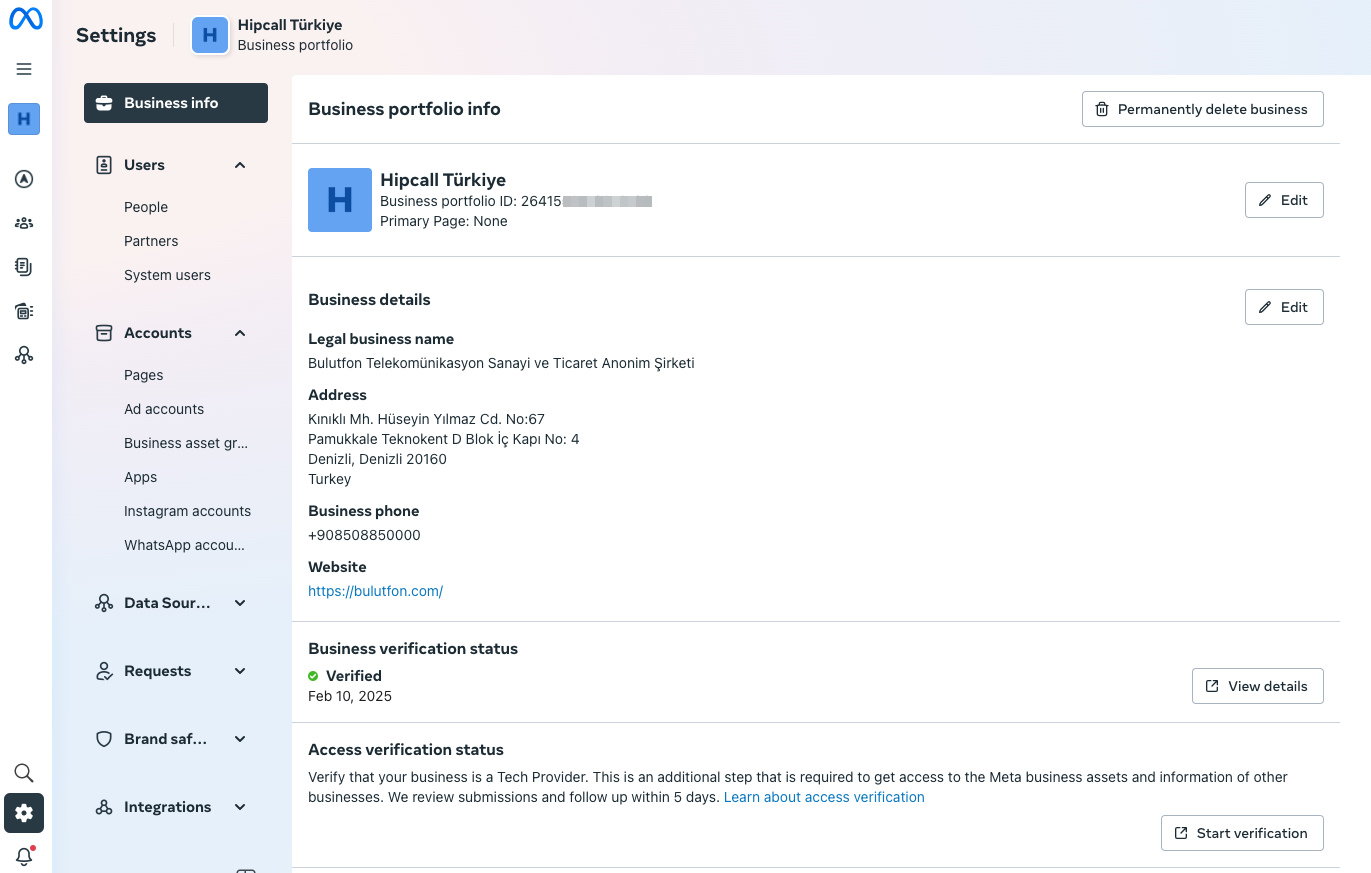This screenshot has width=1371, height=873.
Task: Open the data sources nodes icon in left rail
Action: [24, 355]
